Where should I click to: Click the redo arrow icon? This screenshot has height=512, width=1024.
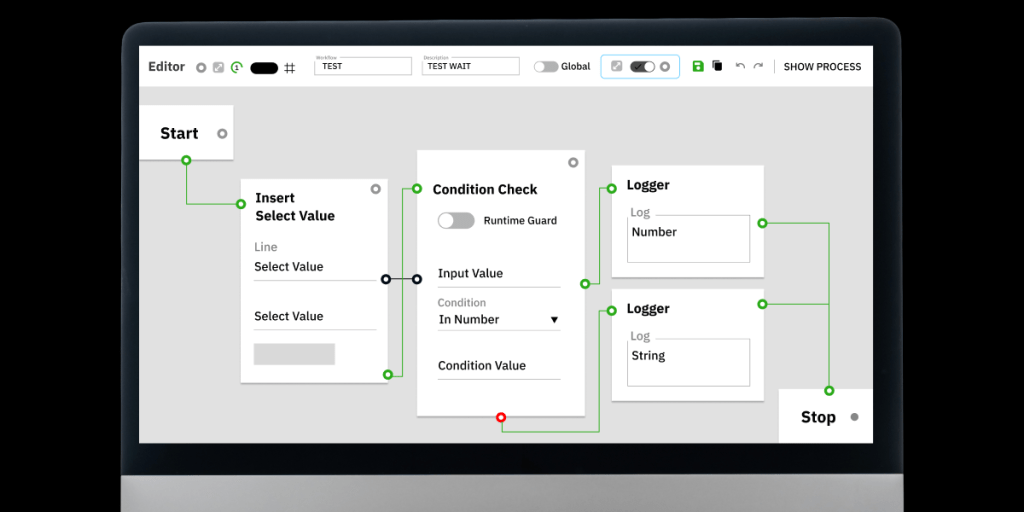pos(758,67)
